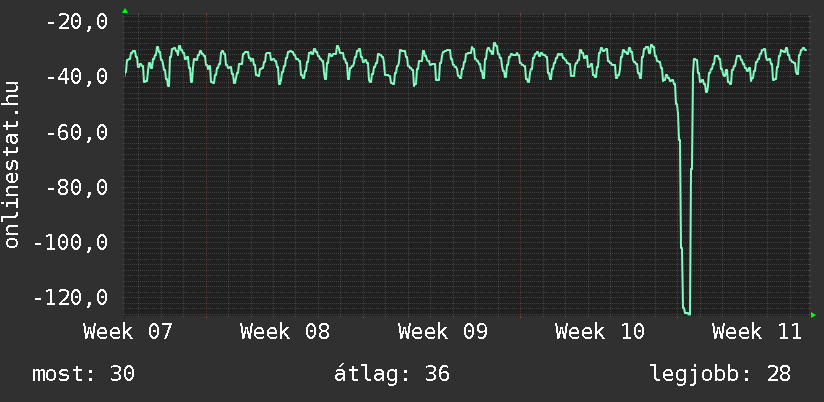
Task: Click the -120,0 y-axis label
Action: click(70, 297)
